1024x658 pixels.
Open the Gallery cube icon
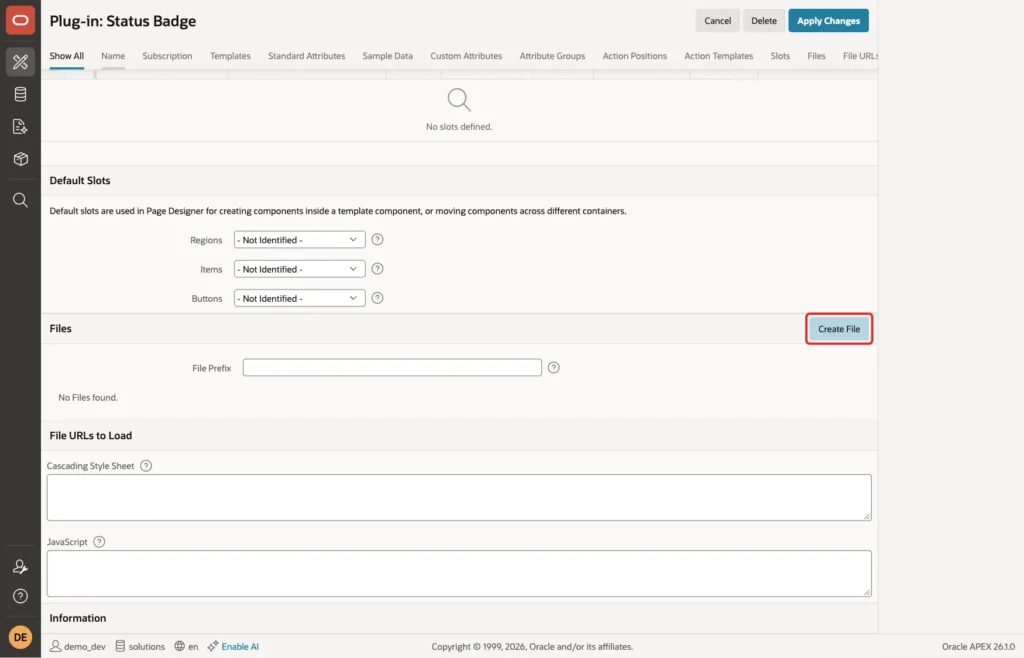coord(20,159)
